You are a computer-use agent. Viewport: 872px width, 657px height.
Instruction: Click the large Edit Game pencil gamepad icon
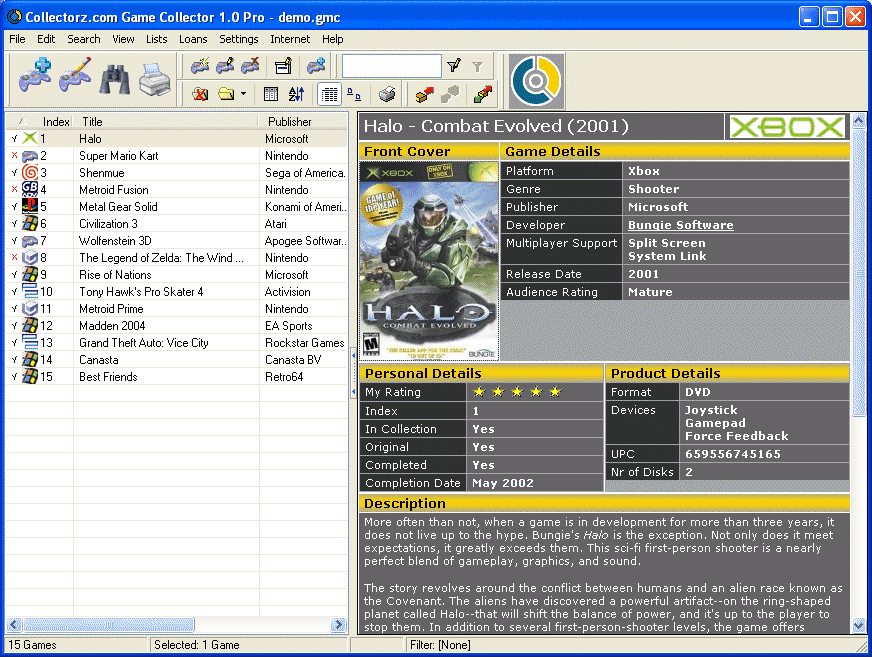[x=75, y=77]
